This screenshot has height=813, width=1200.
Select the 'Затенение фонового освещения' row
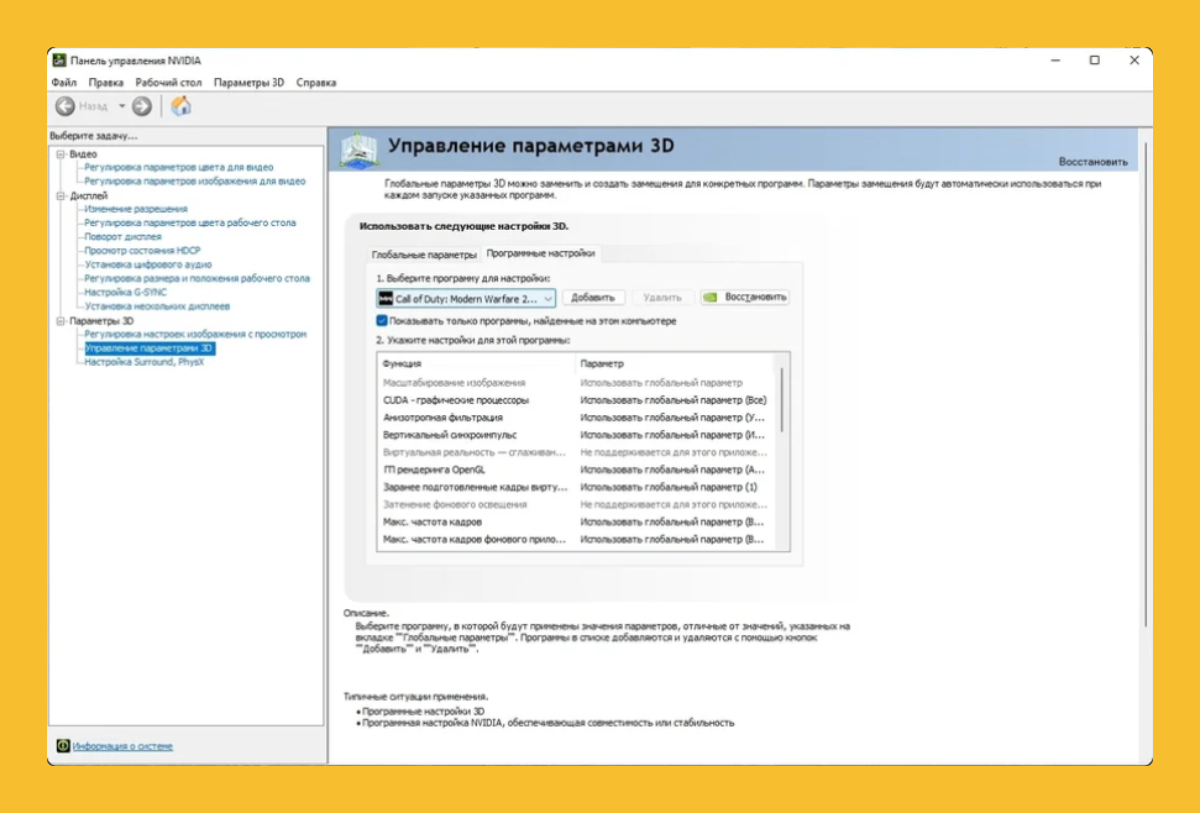click(577, 504)
